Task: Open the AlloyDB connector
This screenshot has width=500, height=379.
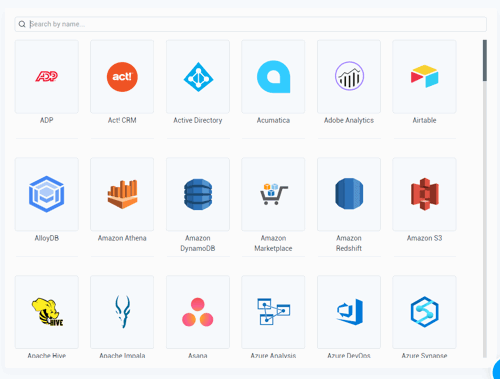Action: click(47, 194)
